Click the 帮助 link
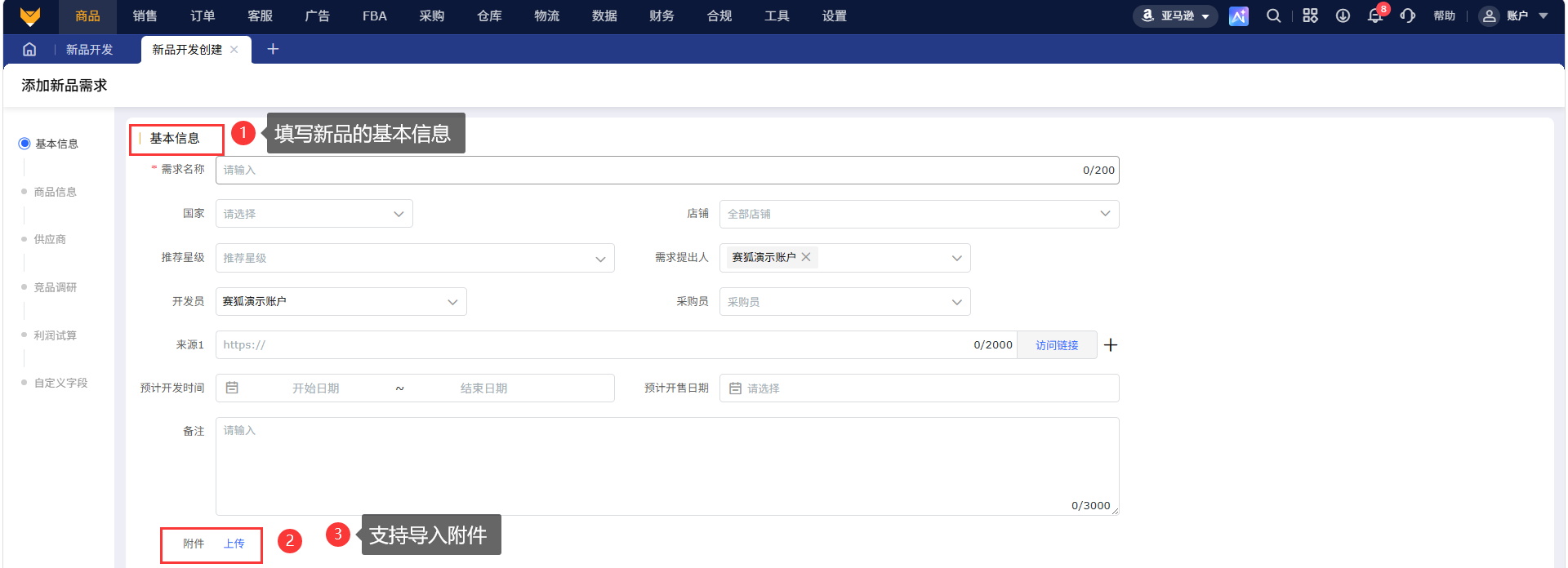1568x568 pixels. coord(1444,16)
